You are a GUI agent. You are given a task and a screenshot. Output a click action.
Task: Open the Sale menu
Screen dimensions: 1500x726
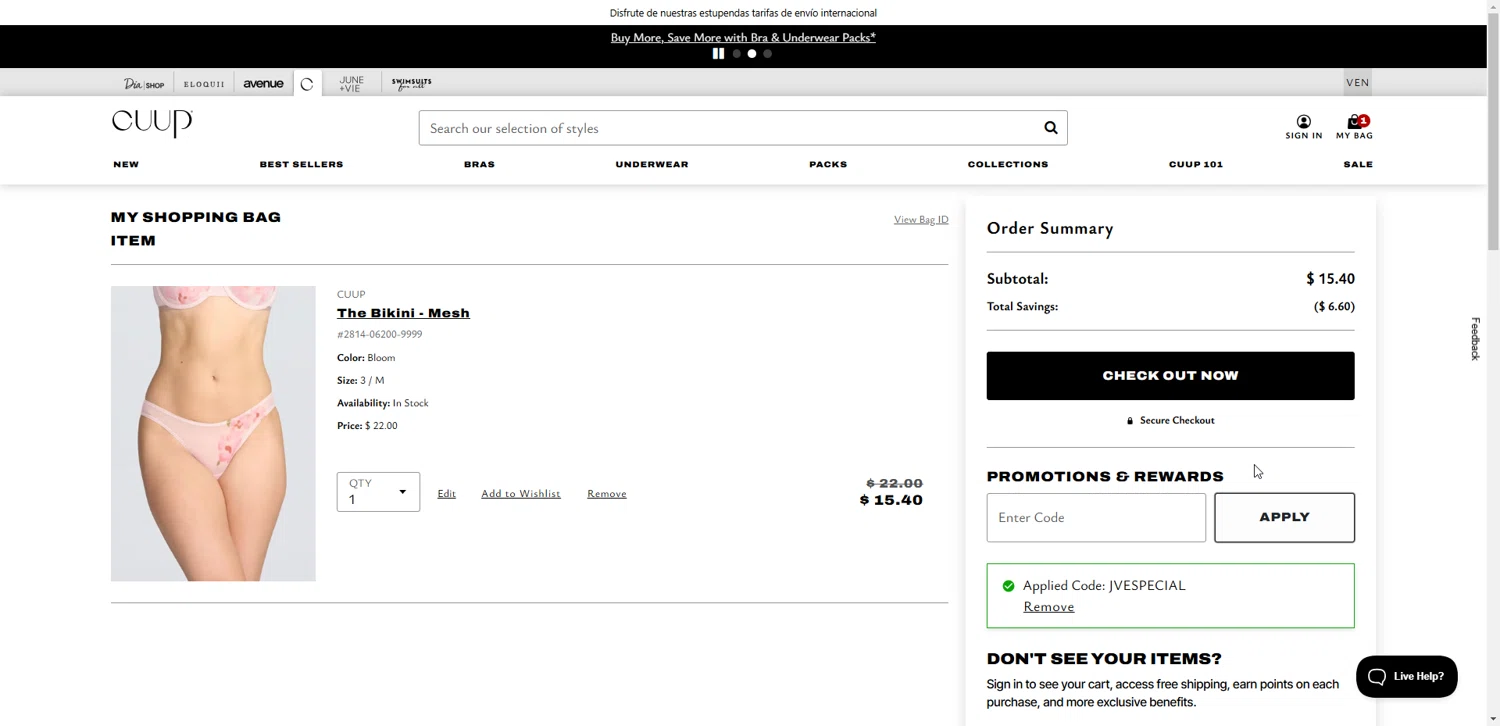1358,164
